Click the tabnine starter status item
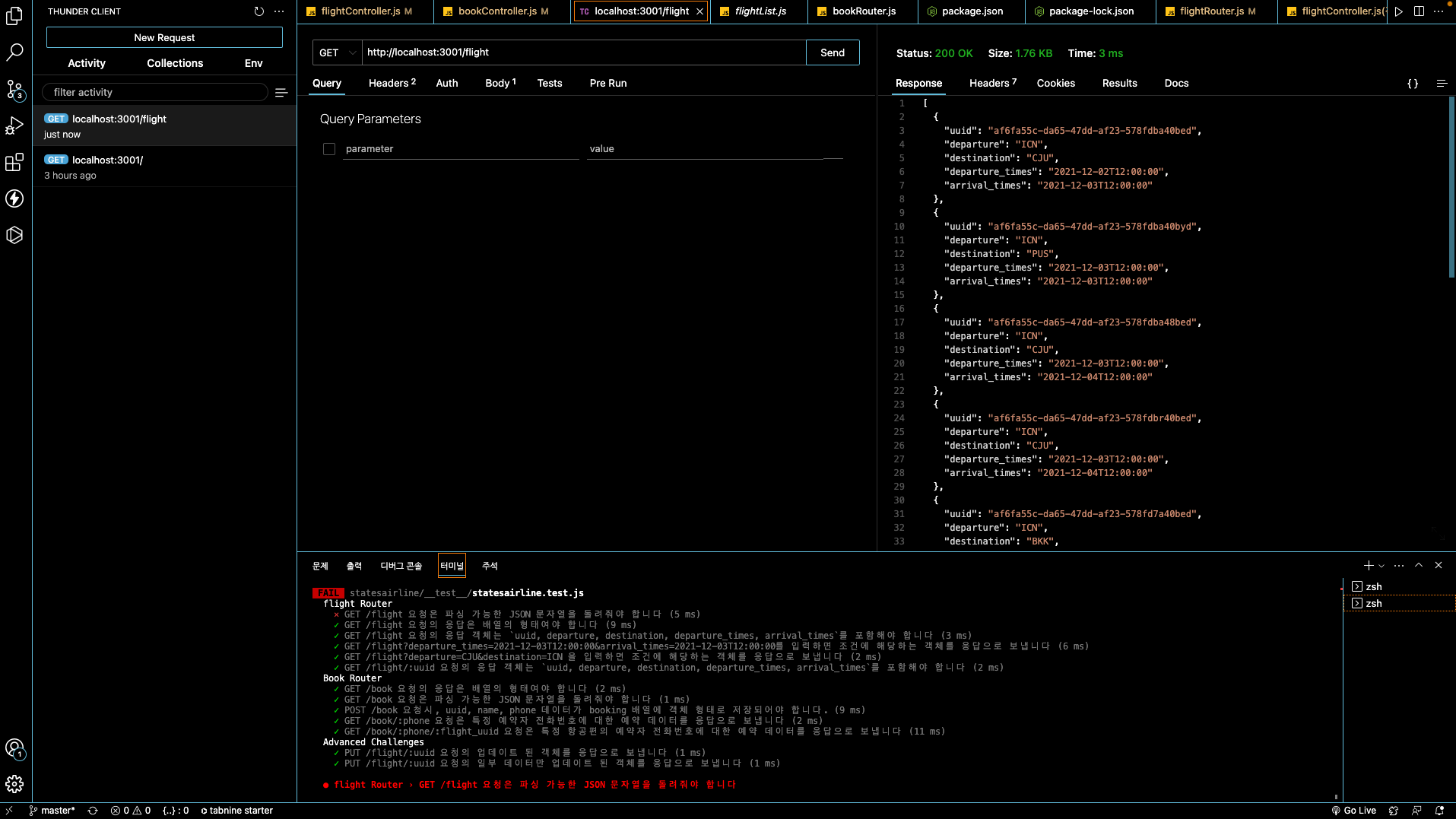 [236, 811]
